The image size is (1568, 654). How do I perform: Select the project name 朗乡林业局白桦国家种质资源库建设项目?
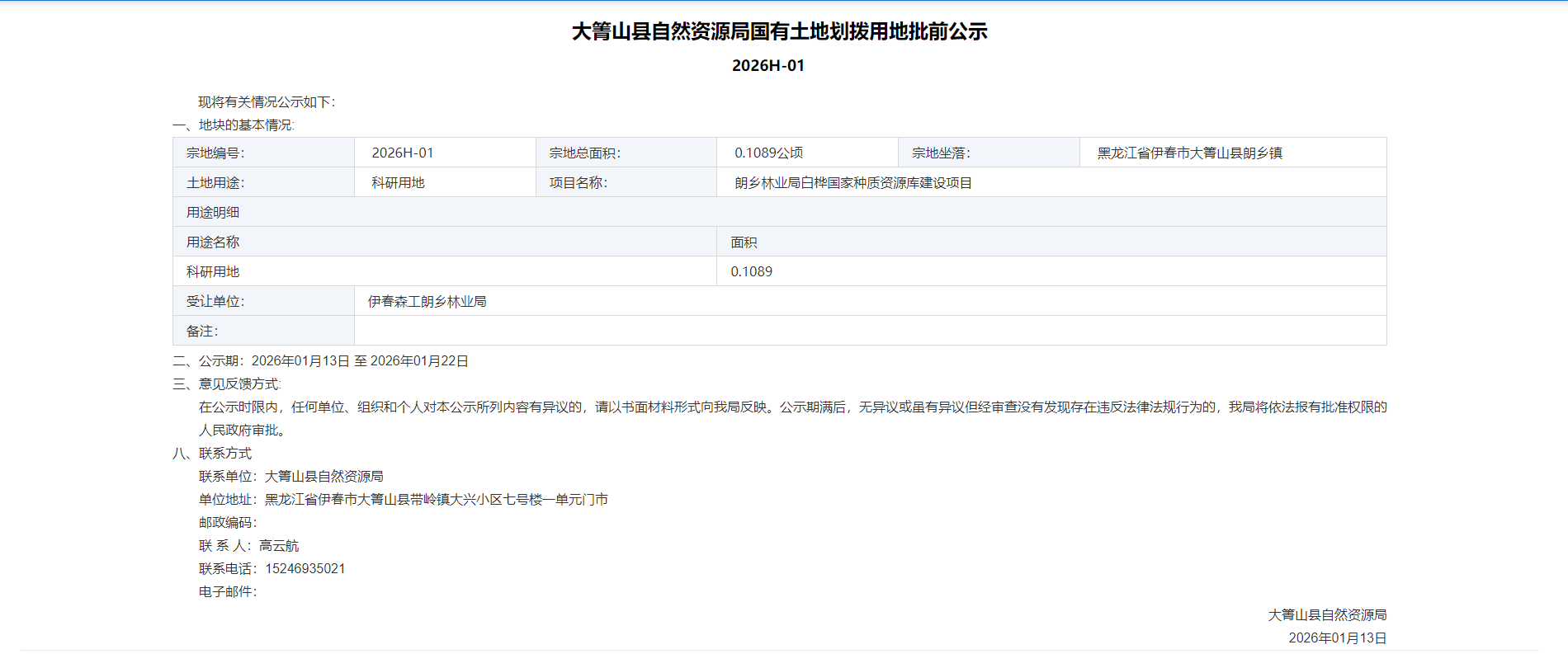(853, 182)
